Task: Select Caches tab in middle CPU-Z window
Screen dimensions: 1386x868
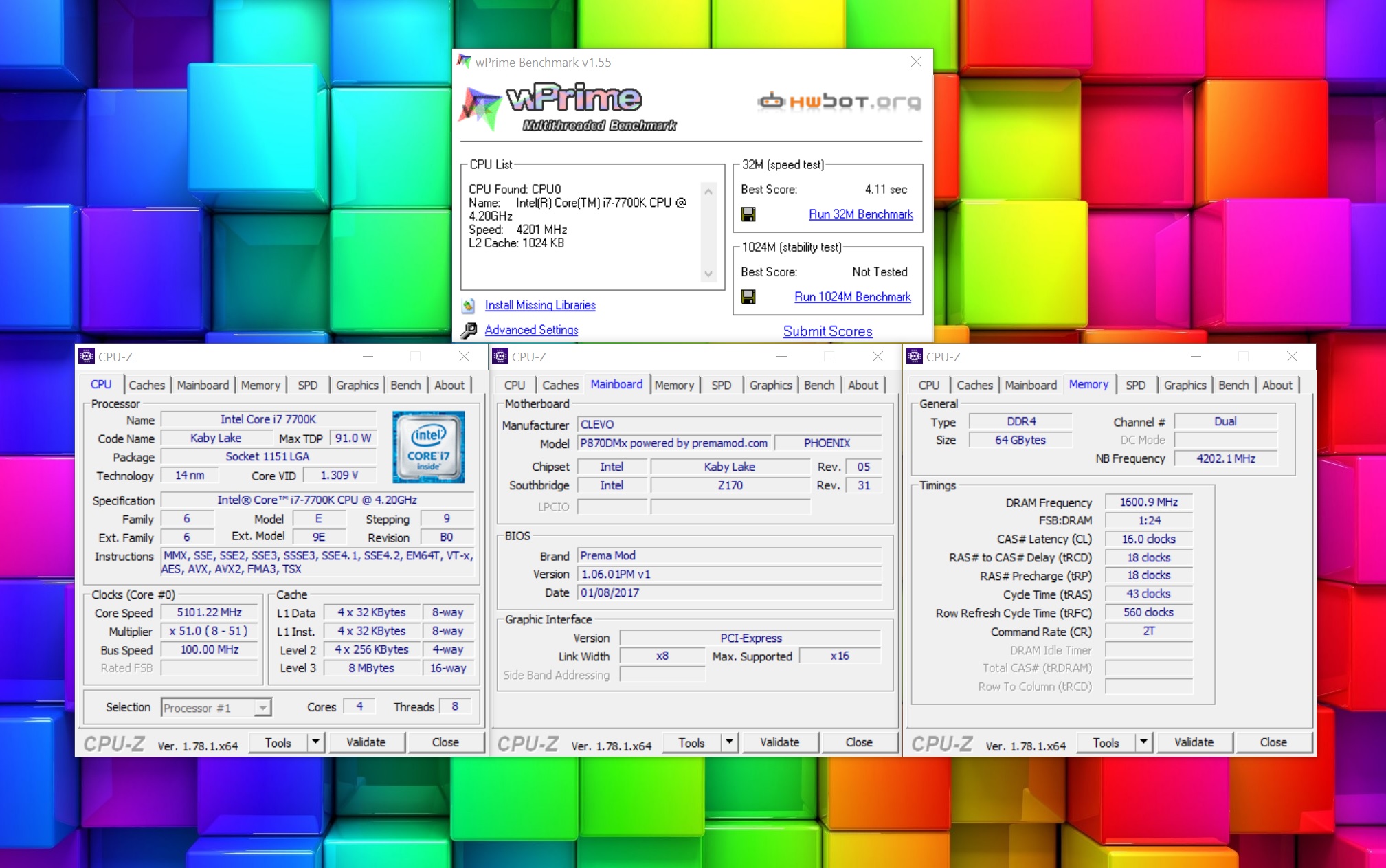Action: coord(561,386)
